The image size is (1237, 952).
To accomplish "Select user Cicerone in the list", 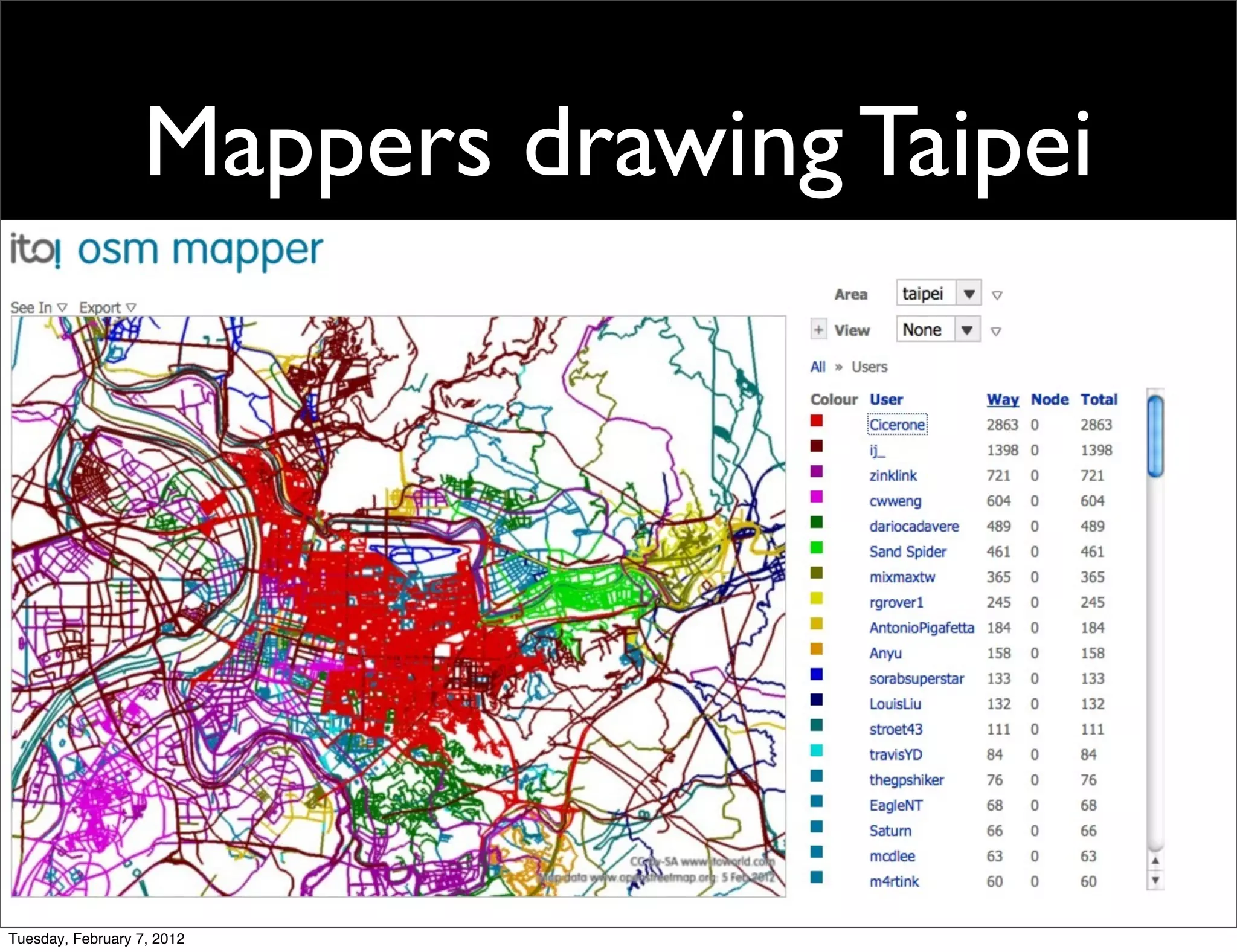I will [x=897, y=425].
